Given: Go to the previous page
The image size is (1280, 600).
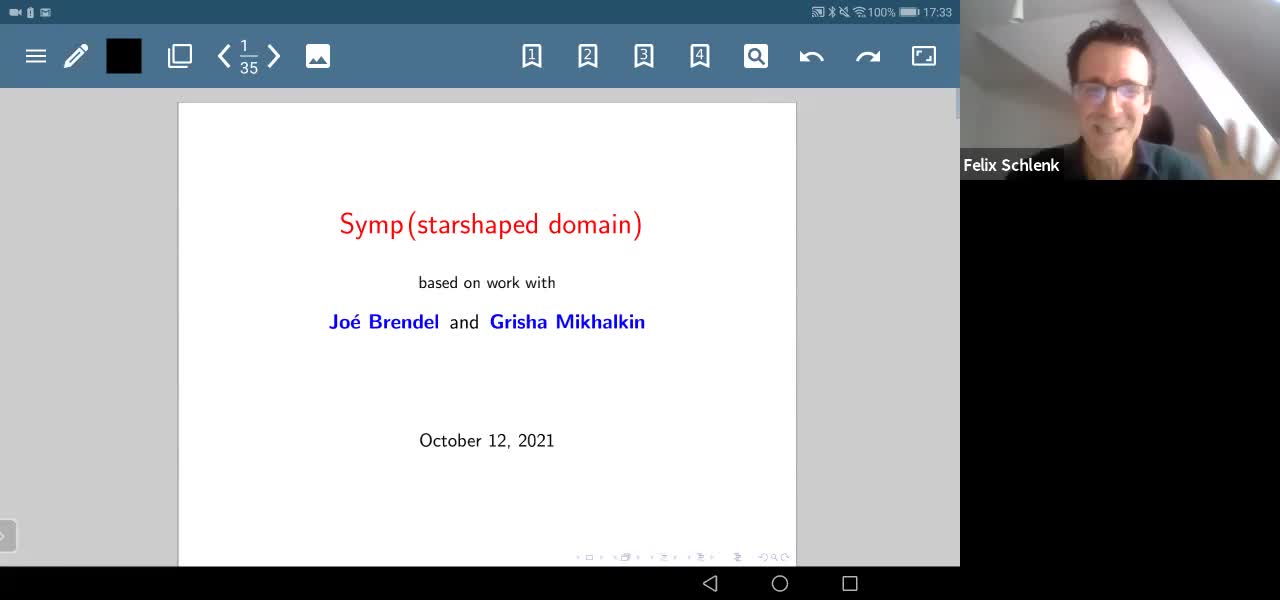Looking at the screenshot, I should (224, 56).
